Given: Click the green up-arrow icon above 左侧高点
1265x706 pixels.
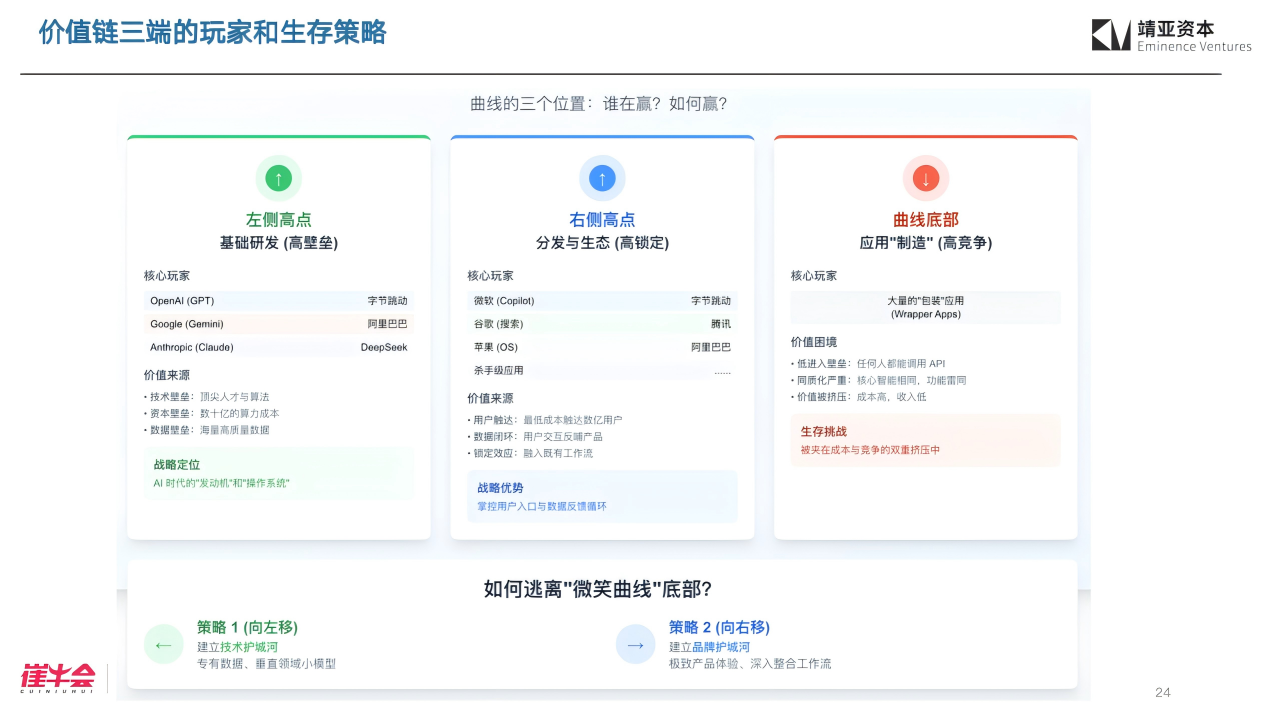Looking at the screenshot, I should pyautogui.click(x=278, y=179).
